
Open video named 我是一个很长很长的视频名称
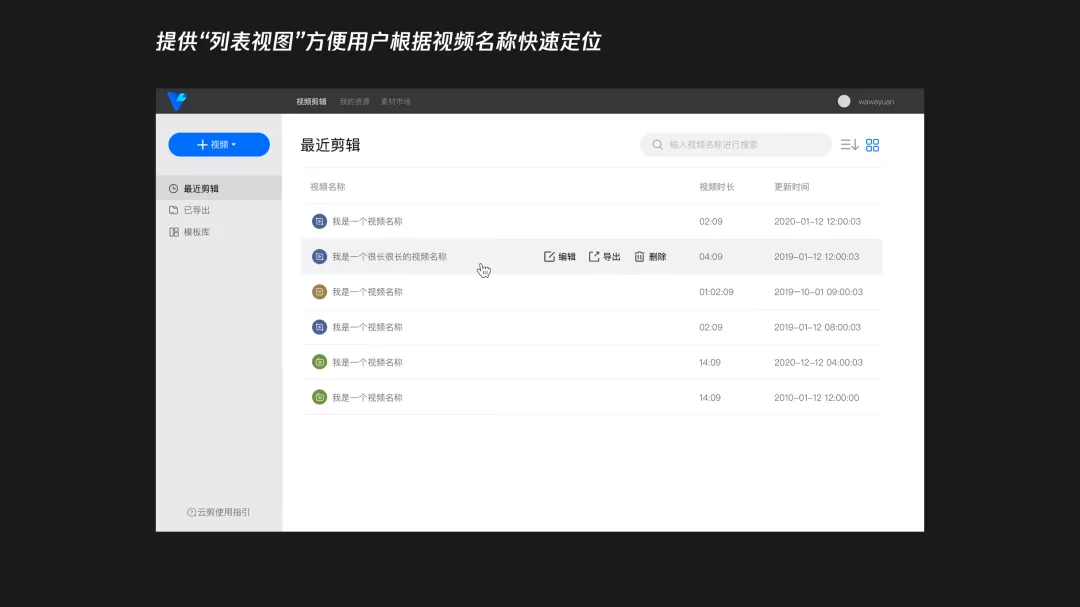tap(389, 256)
